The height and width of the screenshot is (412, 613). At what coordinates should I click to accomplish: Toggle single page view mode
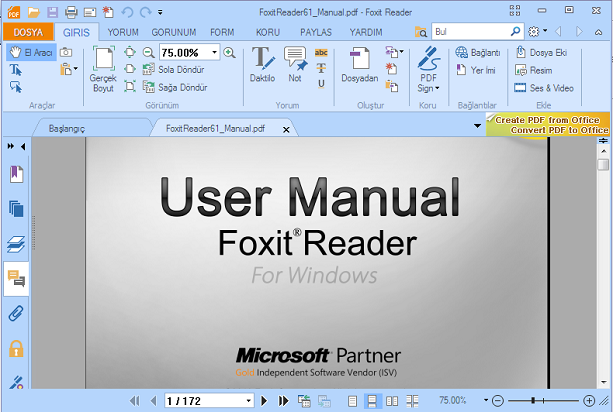(x=352, y=401)
